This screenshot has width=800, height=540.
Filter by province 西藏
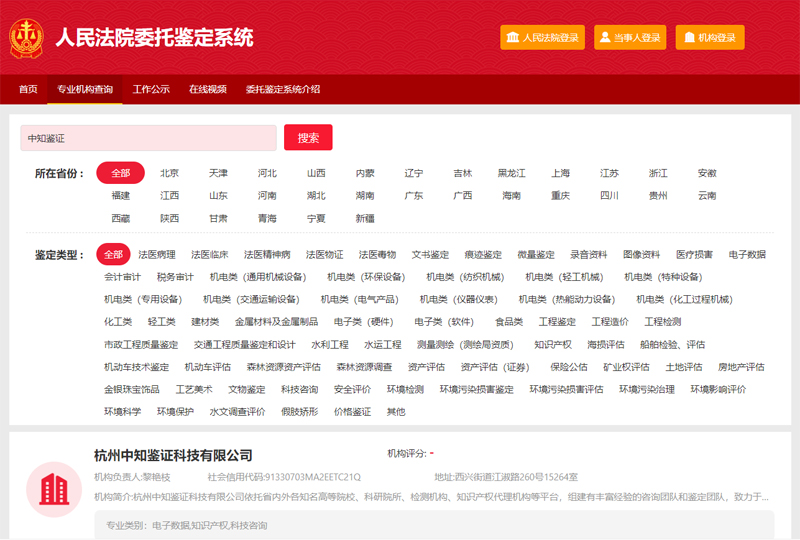point(120,218)
